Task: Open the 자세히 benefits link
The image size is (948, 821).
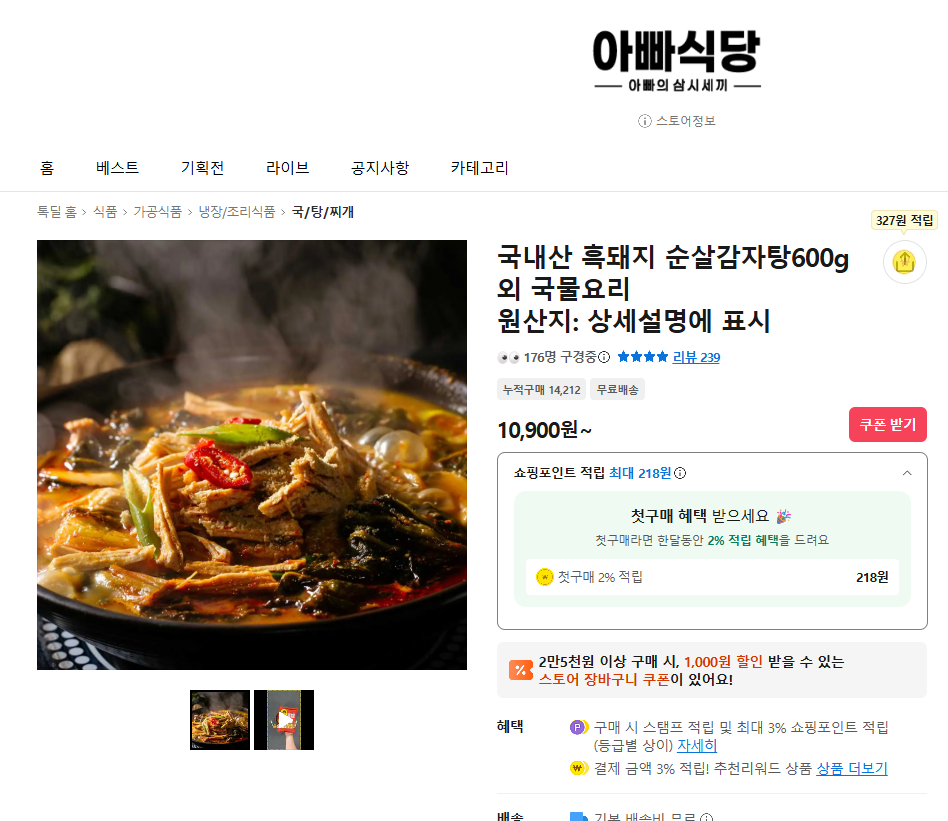Action: coord(696,745)
